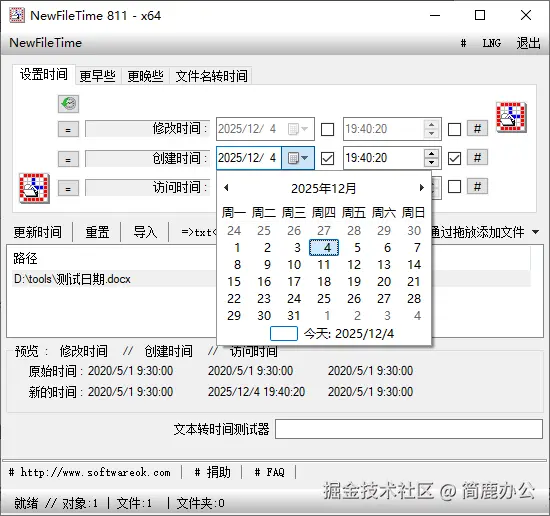The height and width of the screenshot is (516, 550).
Task: Select day 25 in December calendar
Action: (x=324, y=299)
